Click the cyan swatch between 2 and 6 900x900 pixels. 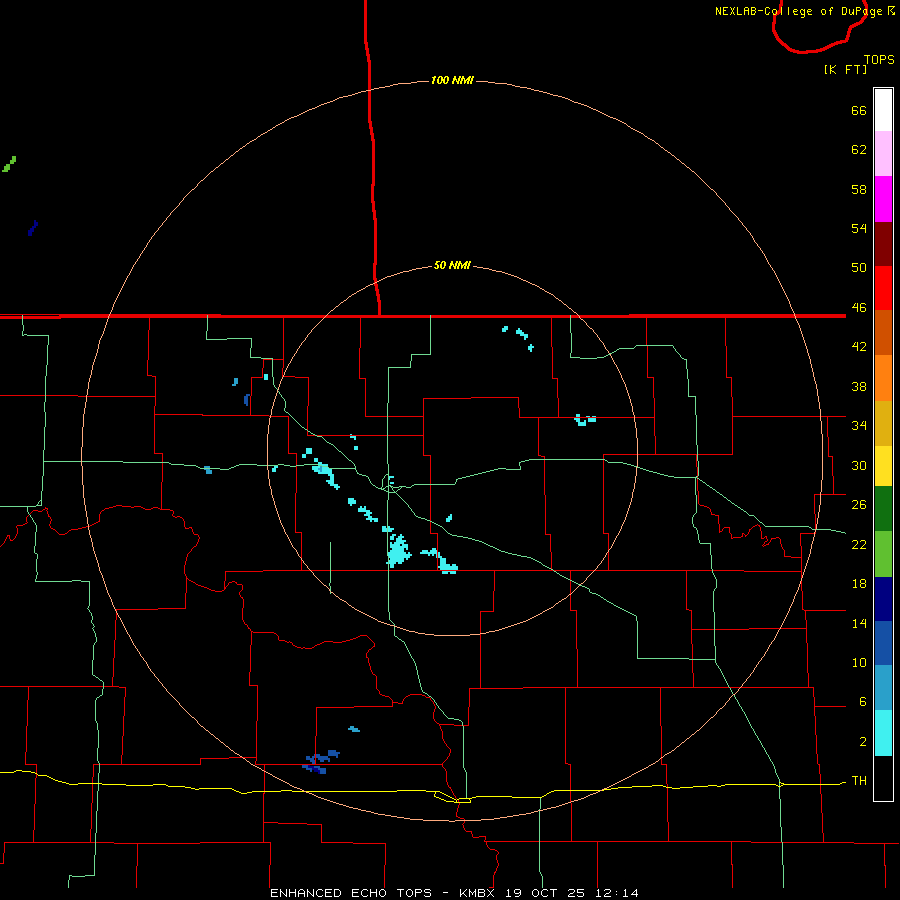pyautogui.click(x=883, y=733)
